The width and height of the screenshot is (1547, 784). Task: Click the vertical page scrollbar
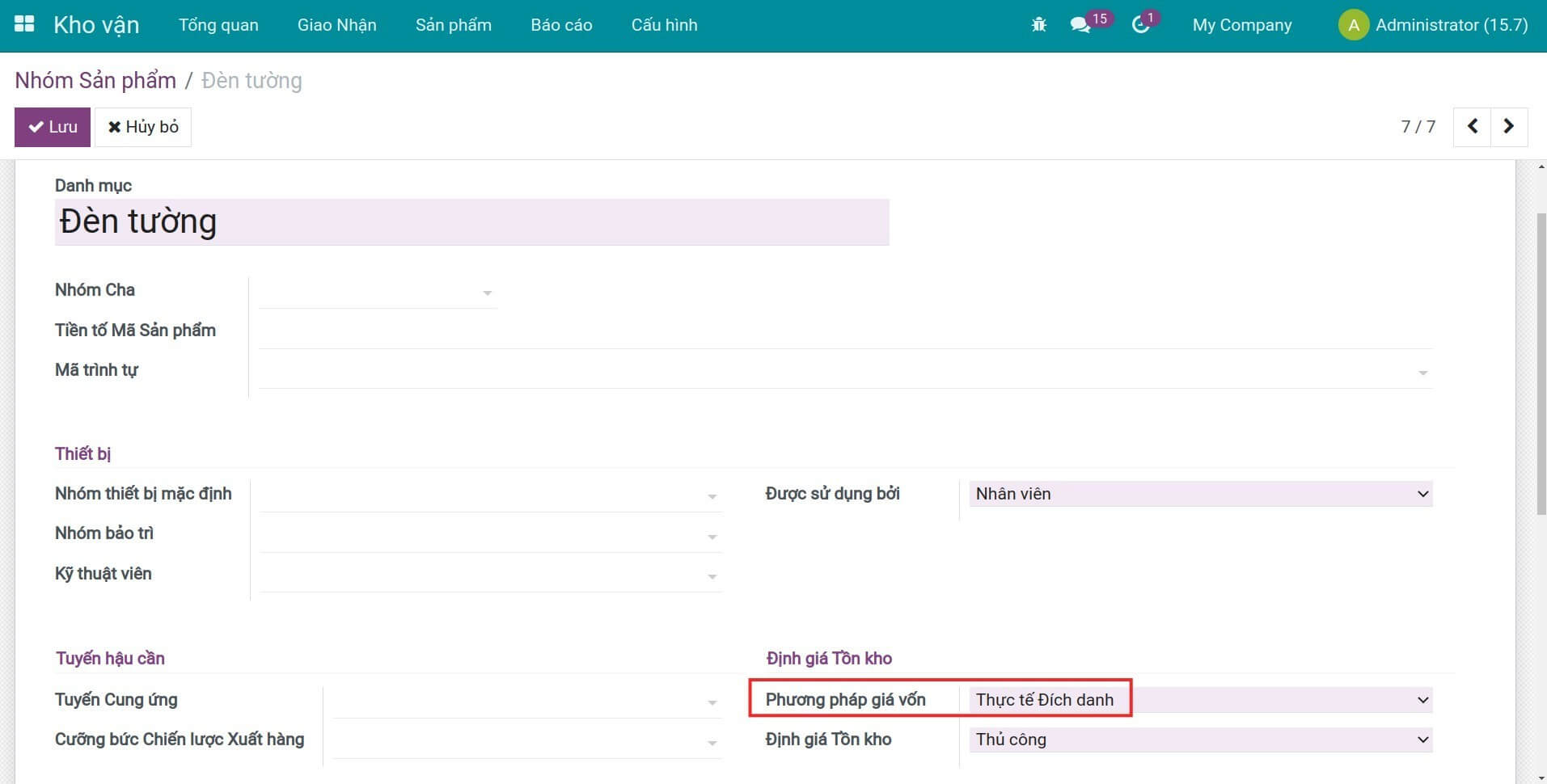1540,364
